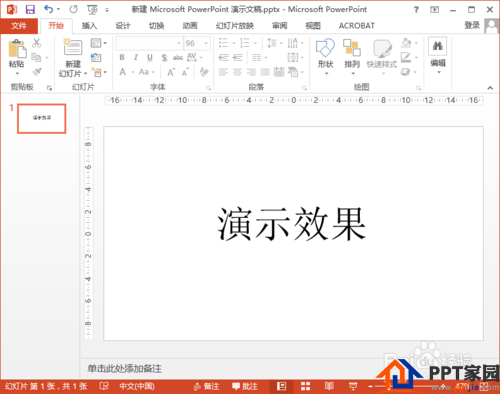Image resolution: width=500 pixels, height=394 pixels.
Task: Switch to 切换 Transitions tab
Action: (x=156, y=26)
